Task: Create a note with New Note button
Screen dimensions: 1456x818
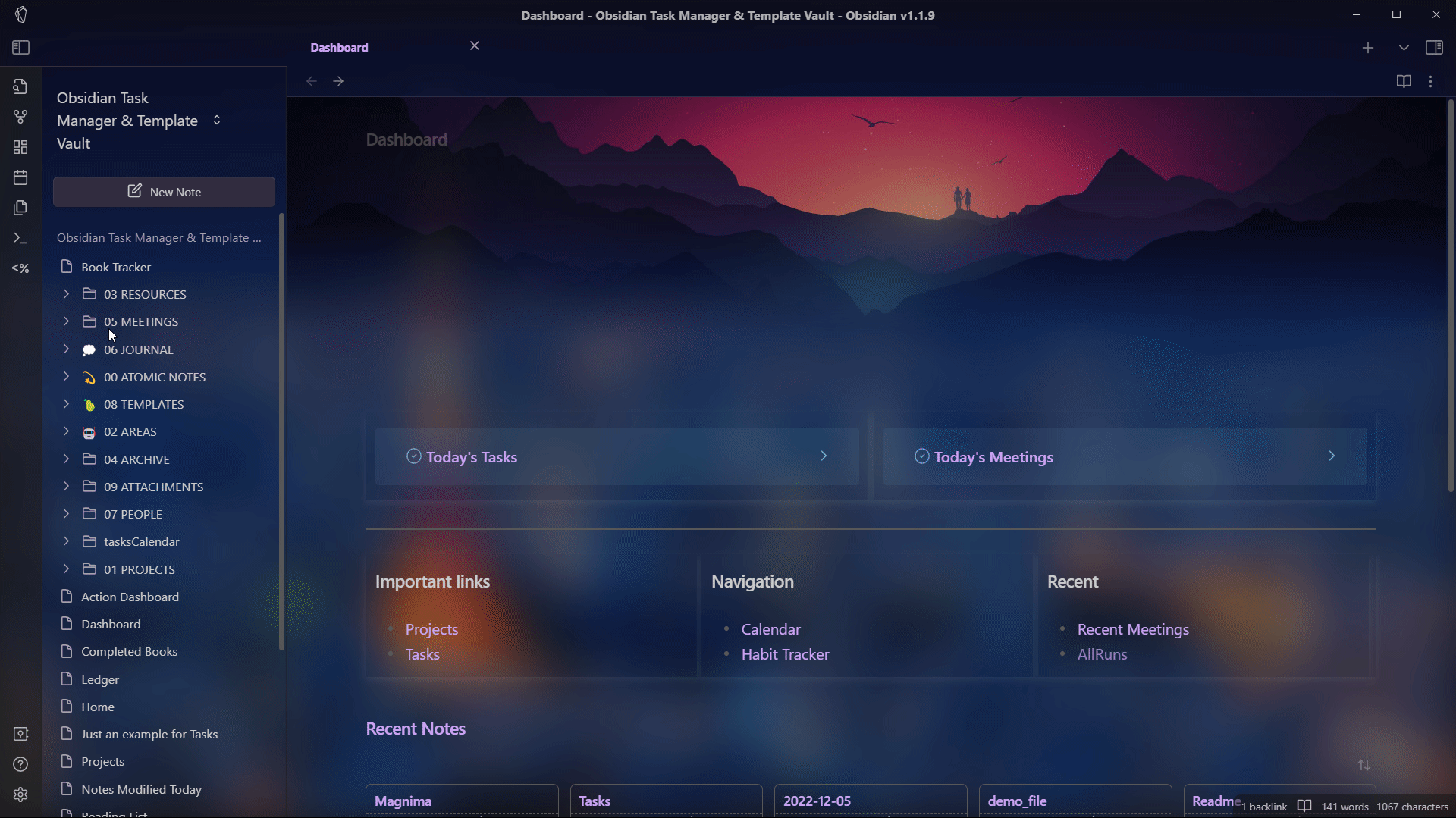Action: click(164, 192)
